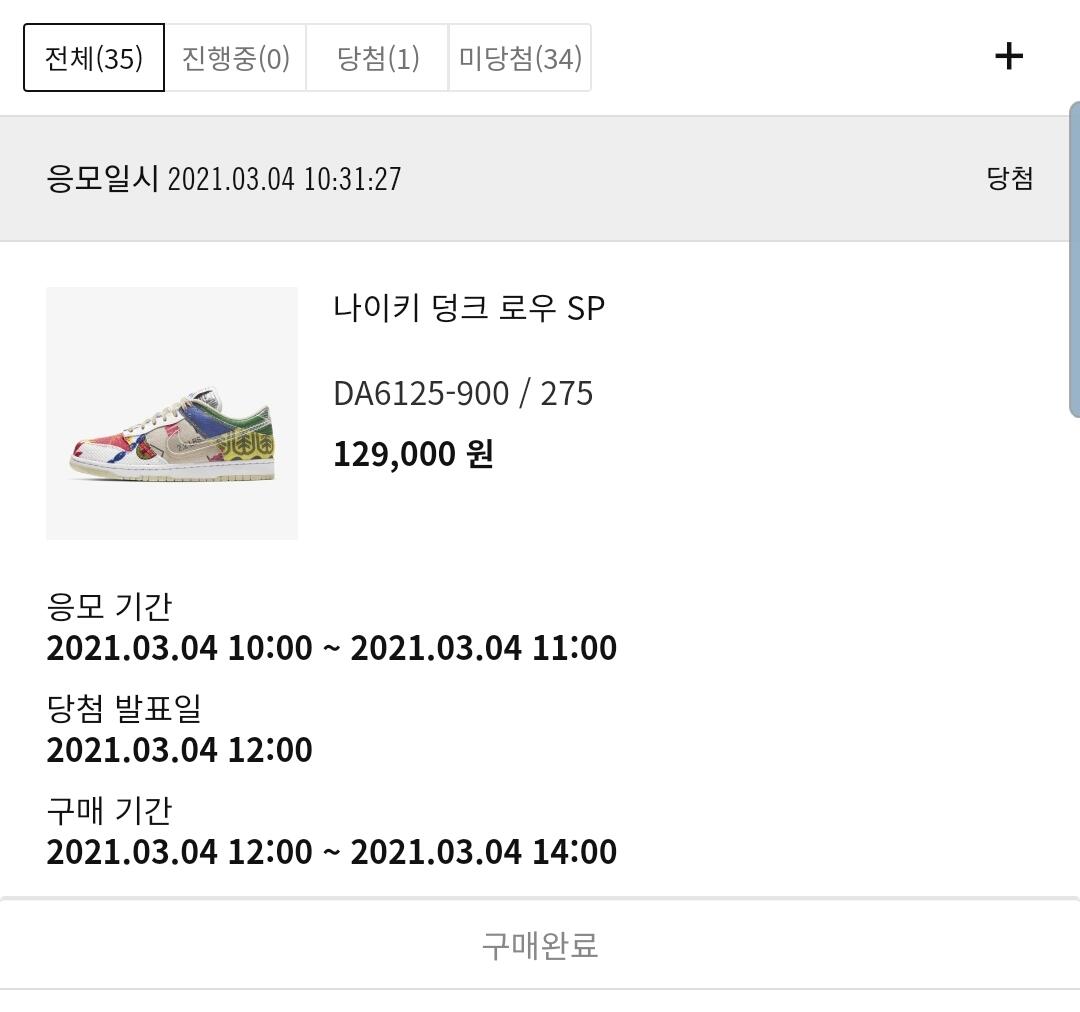This screenshot has height=1012, width=1080.
Task: Click the application period 10:00 ~ 11:00 date range
Action: [x=331, y=648]
